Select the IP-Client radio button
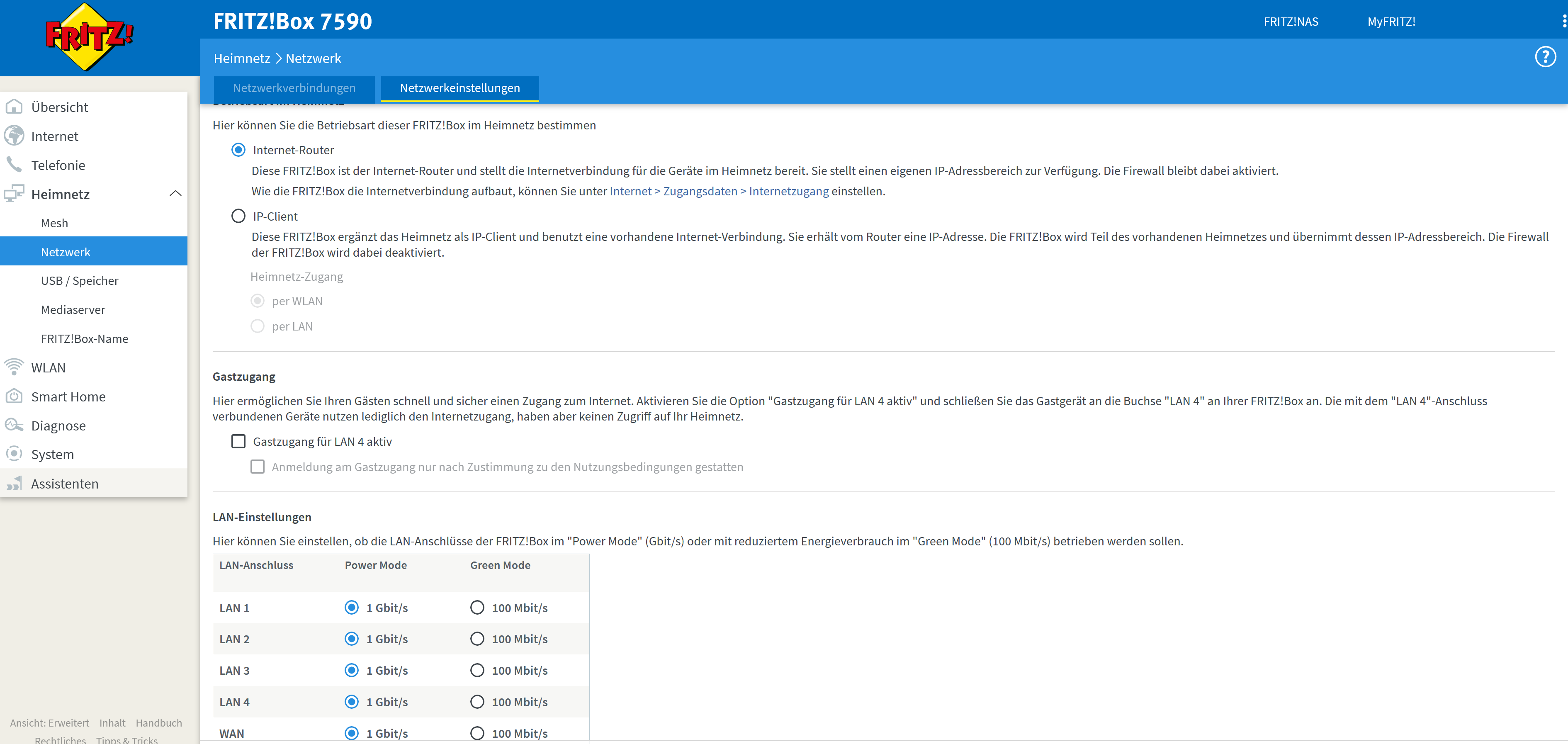This screenshot has width=1568, height=744. 238,216
